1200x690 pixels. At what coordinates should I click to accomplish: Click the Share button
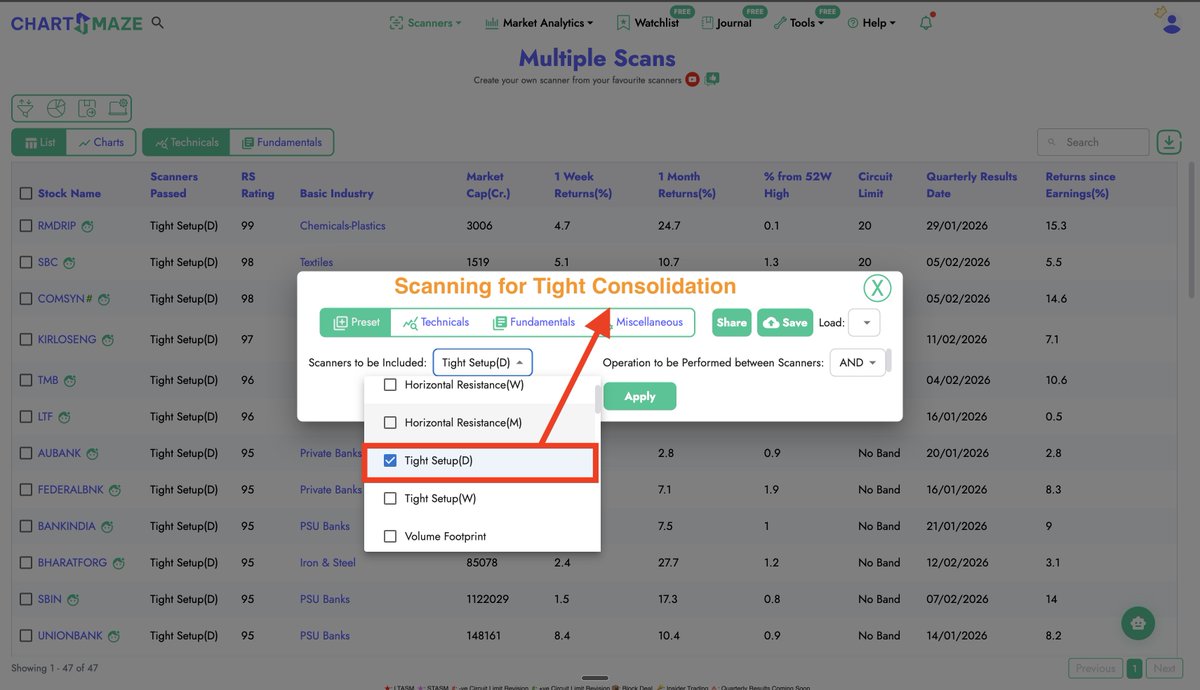pyautogui.click(x=732, y=323)
